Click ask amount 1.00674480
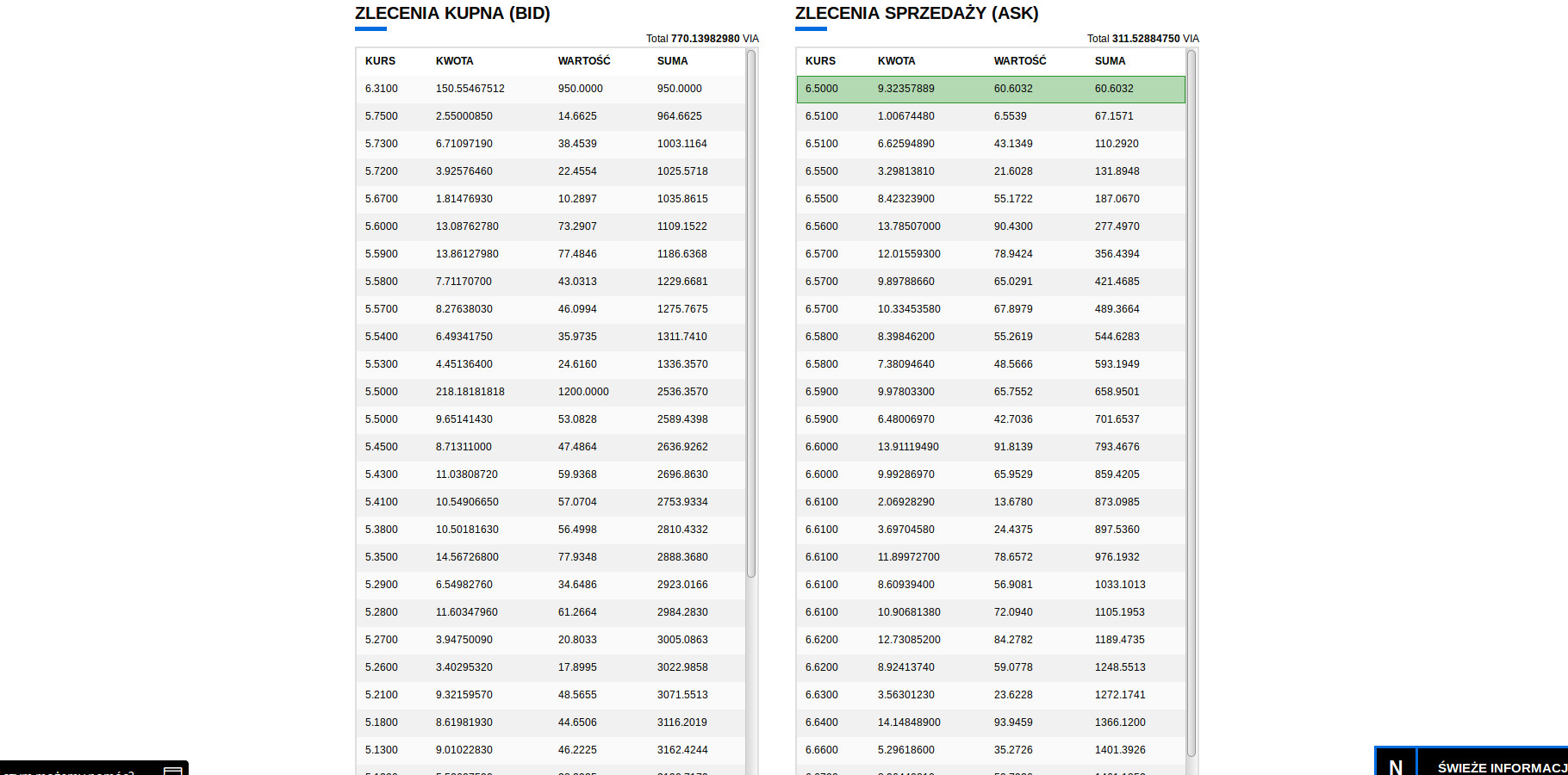 click(906, 116)
